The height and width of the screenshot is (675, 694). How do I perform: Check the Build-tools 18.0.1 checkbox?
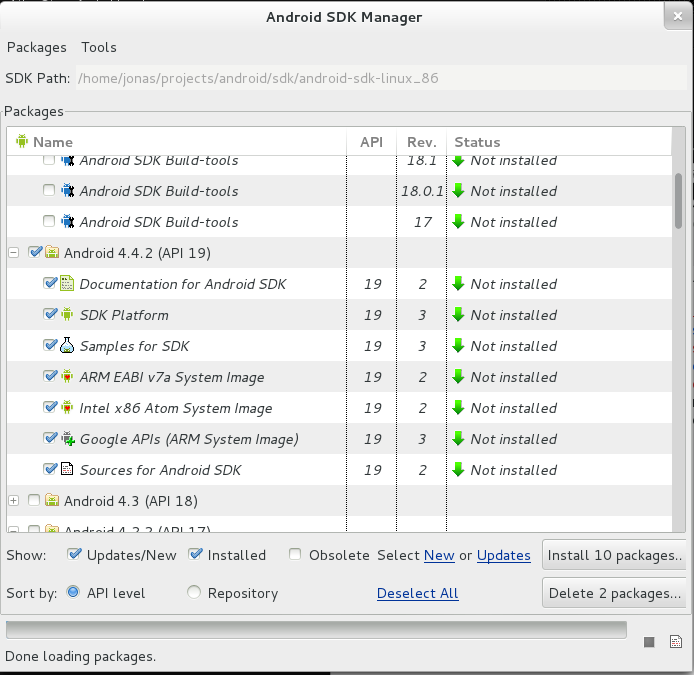(x=49, y=190)
